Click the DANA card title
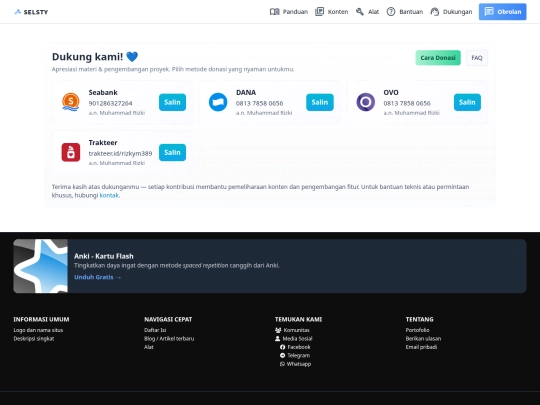This screenshot has height=405, width=540. click(x=246, y=93)
